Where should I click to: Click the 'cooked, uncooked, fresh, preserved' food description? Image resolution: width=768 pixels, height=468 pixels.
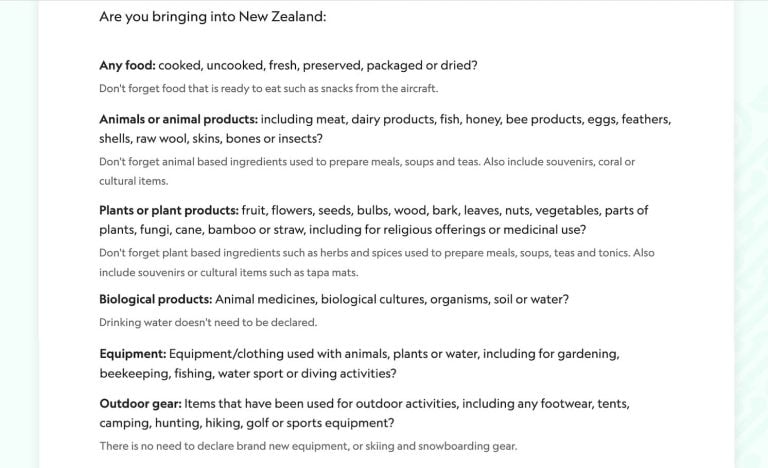point(318,66)
